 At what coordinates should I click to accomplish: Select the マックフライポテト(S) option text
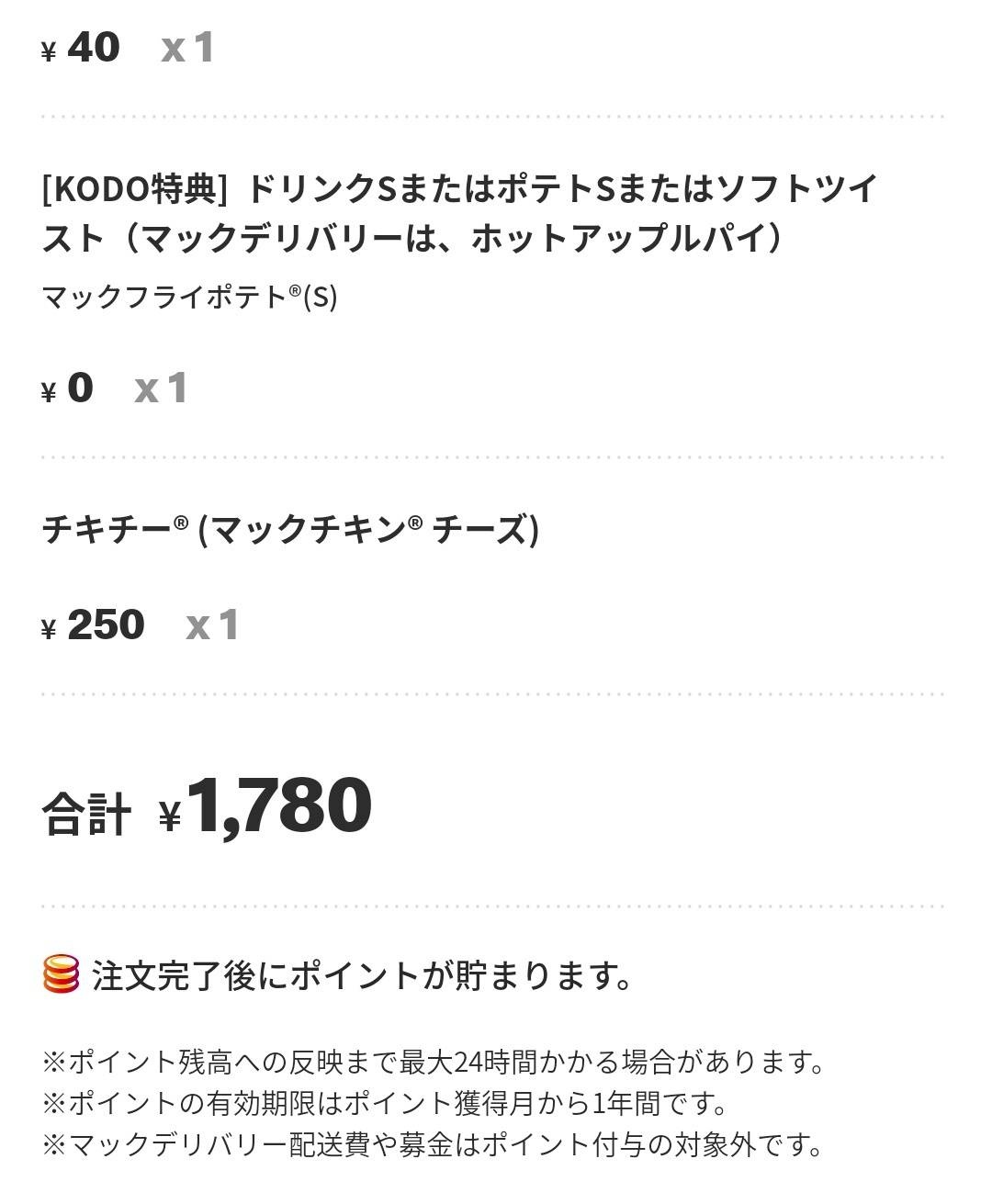[x=189, y=297]
